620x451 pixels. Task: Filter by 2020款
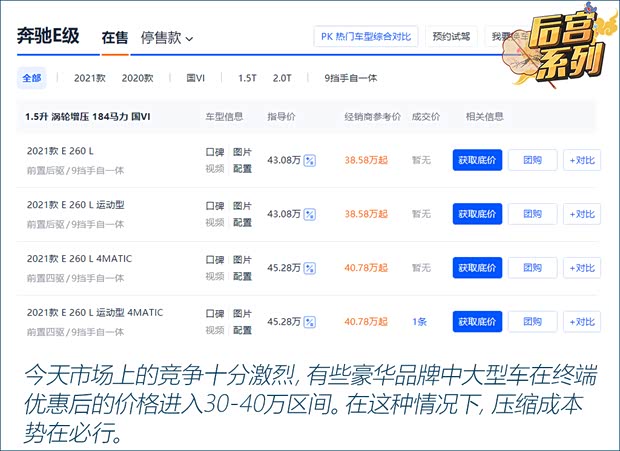[137, 78]
